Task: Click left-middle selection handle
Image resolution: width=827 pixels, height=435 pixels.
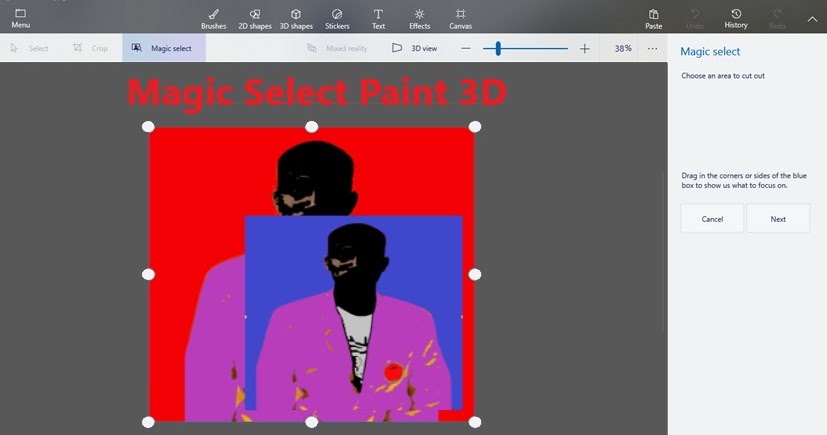Action: pyautogui.click(x=148, y=274)
